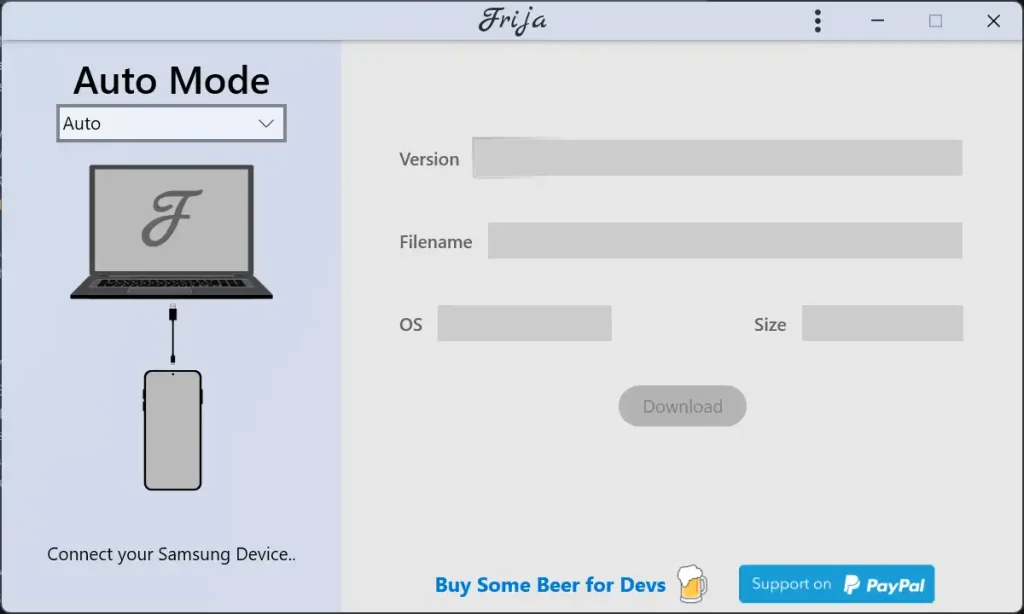This screenshot has height=614, width=1024.
Task: Open the three-dot options menu
Action: pyautogui.click(x=818, y=21)
